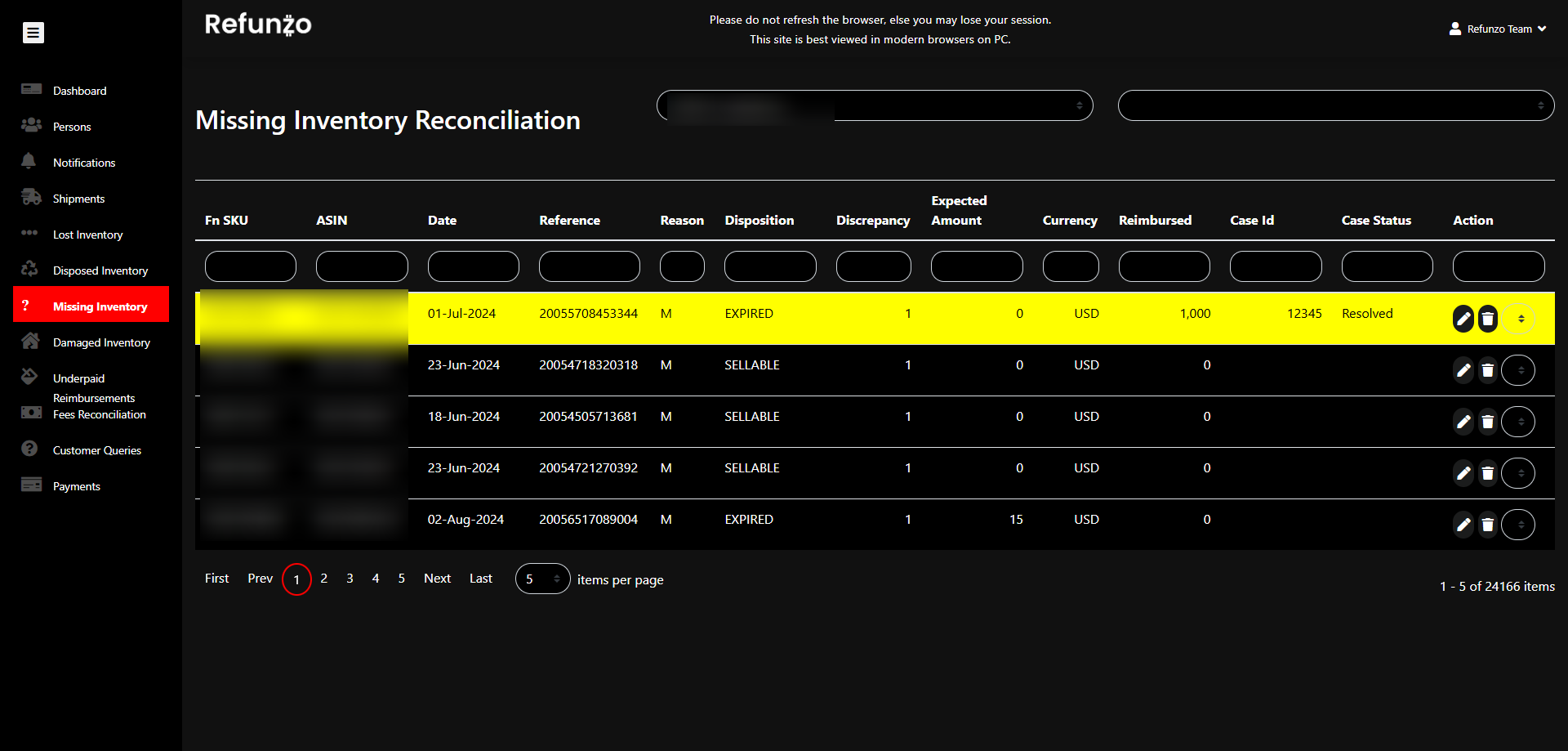Click the Disposed Inventory recycle icon
The width and height of the screenshot is (1568, 751).
29,269
